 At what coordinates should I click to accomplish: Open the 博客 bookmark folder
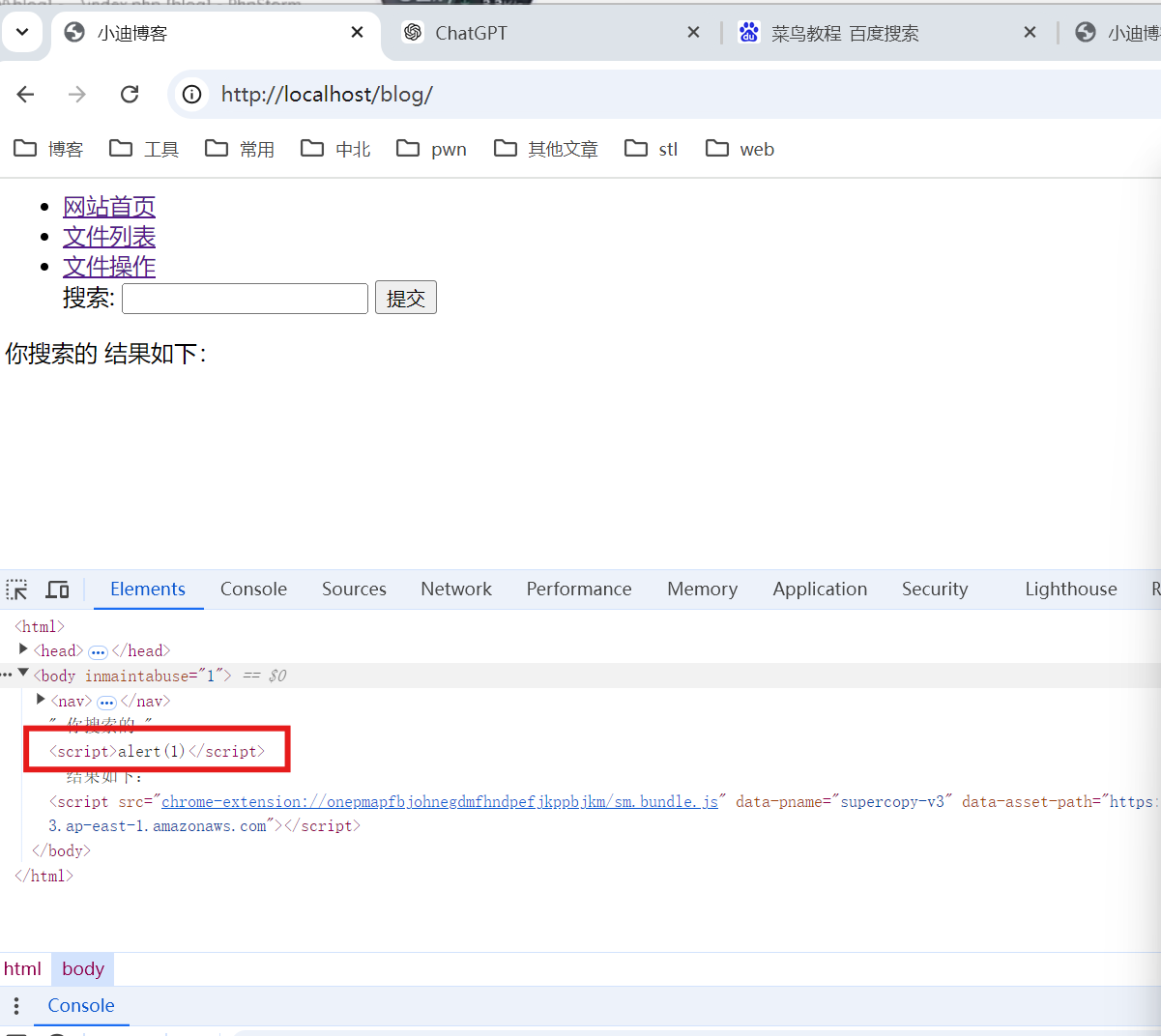click(x=48, y=149)
